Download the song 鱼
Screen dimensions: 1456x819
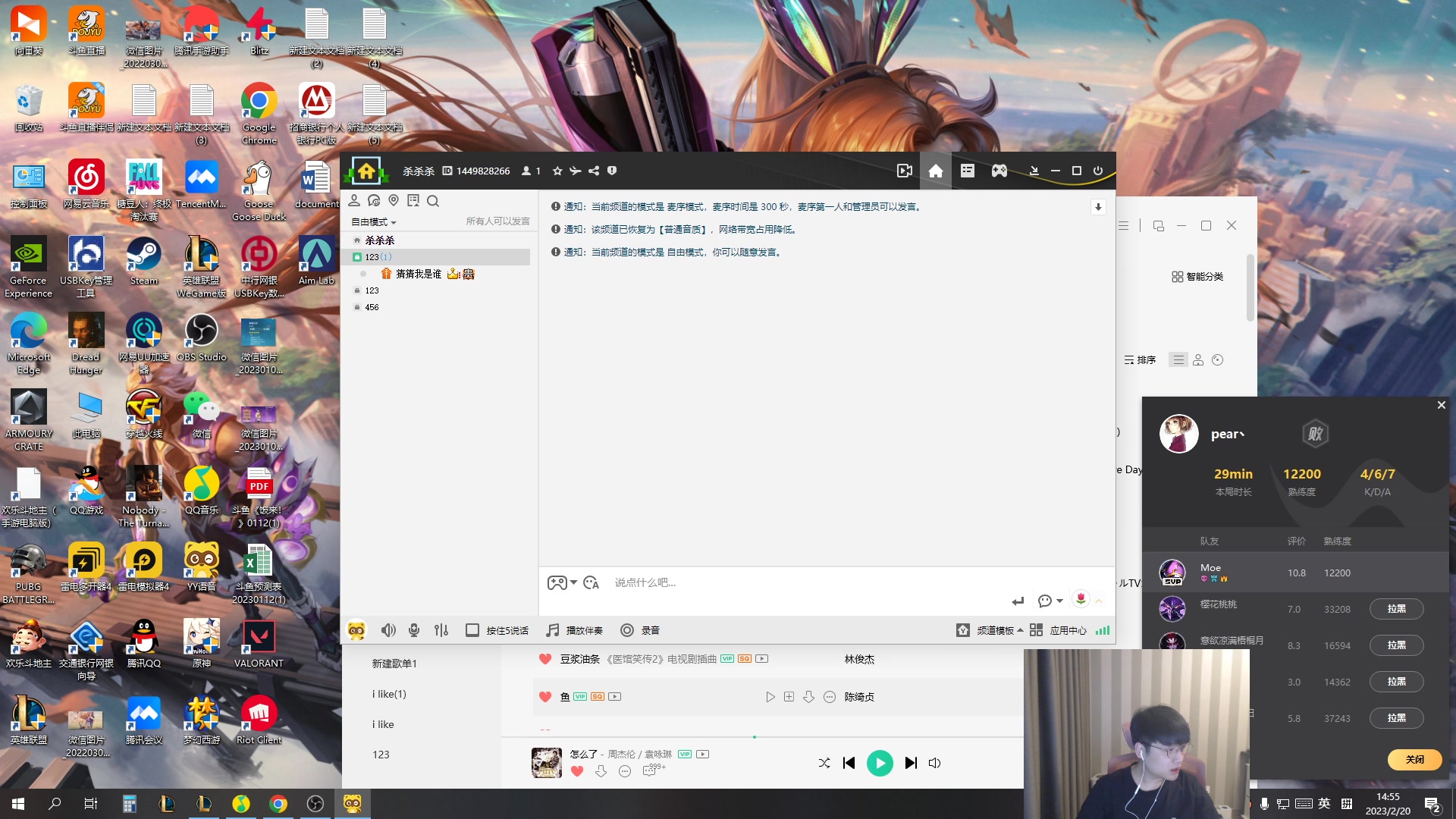coord(809,697)
